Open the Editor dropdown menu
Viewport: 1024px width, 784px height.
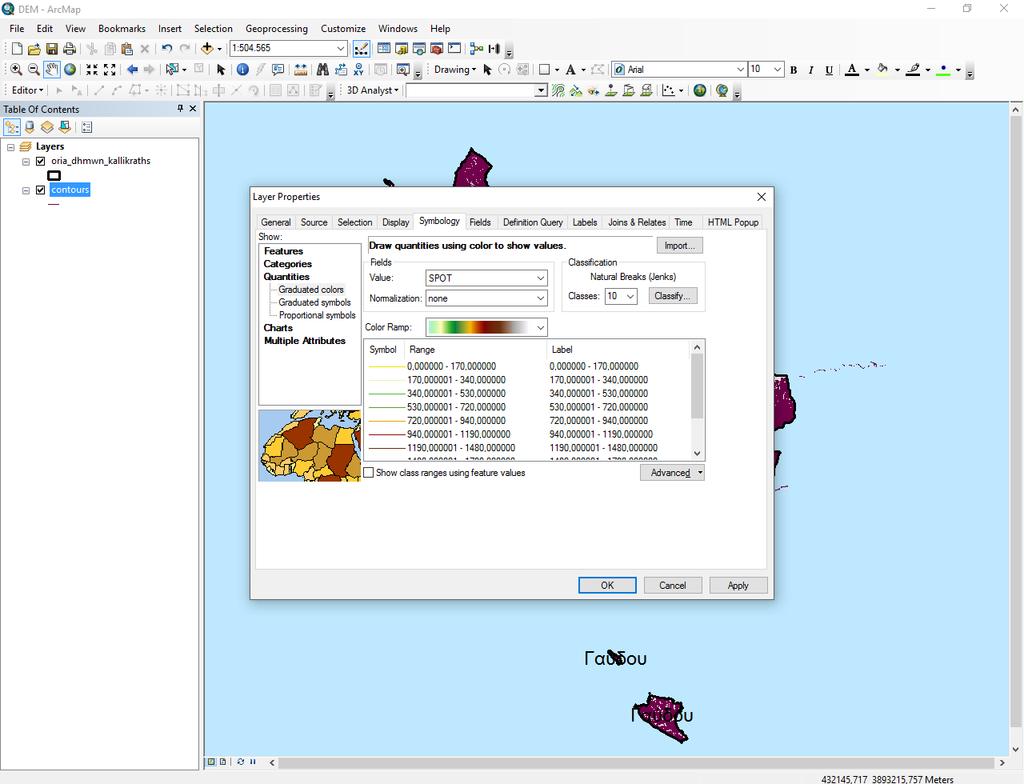click(x=27, y=90)
